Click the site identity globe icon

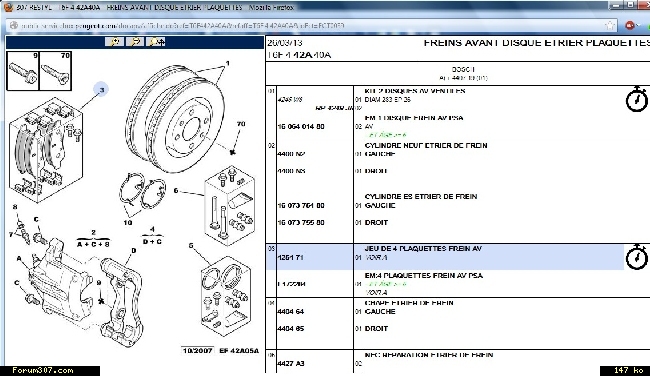click(14, 25)
